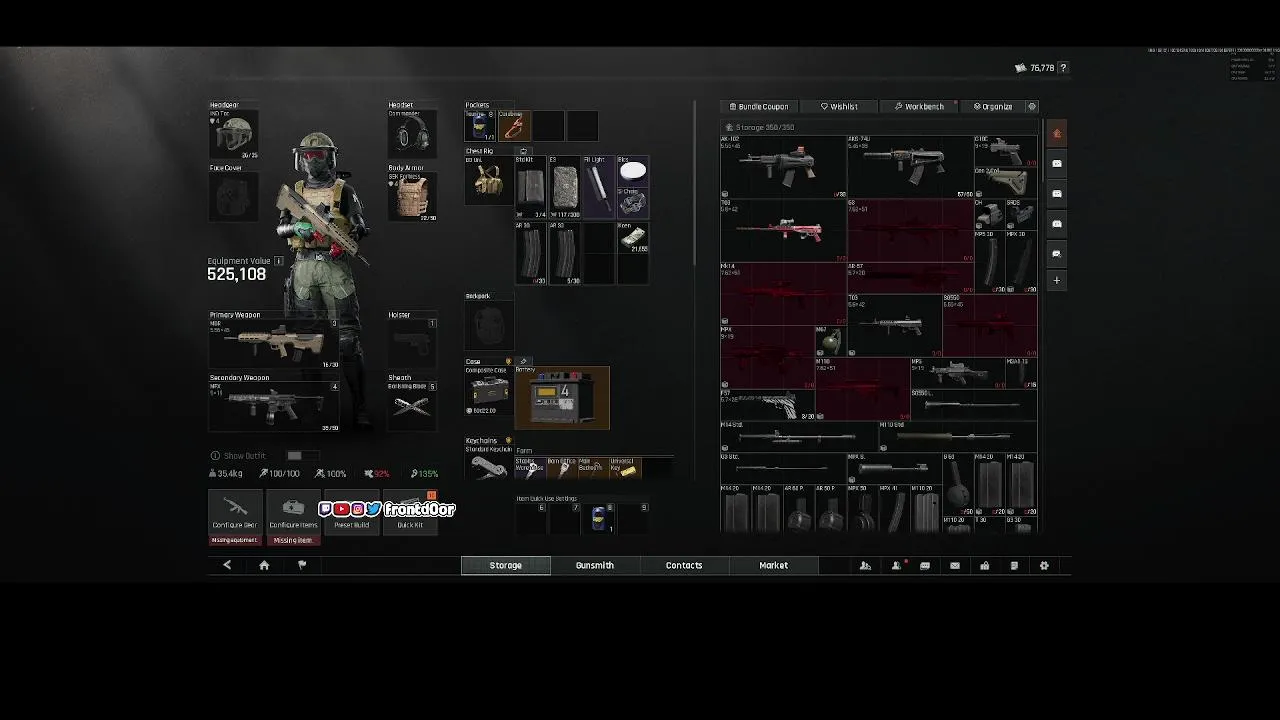Select the Universal Key in keychain
Viewport: 1280px width, 720px height.
pos(625,468)
